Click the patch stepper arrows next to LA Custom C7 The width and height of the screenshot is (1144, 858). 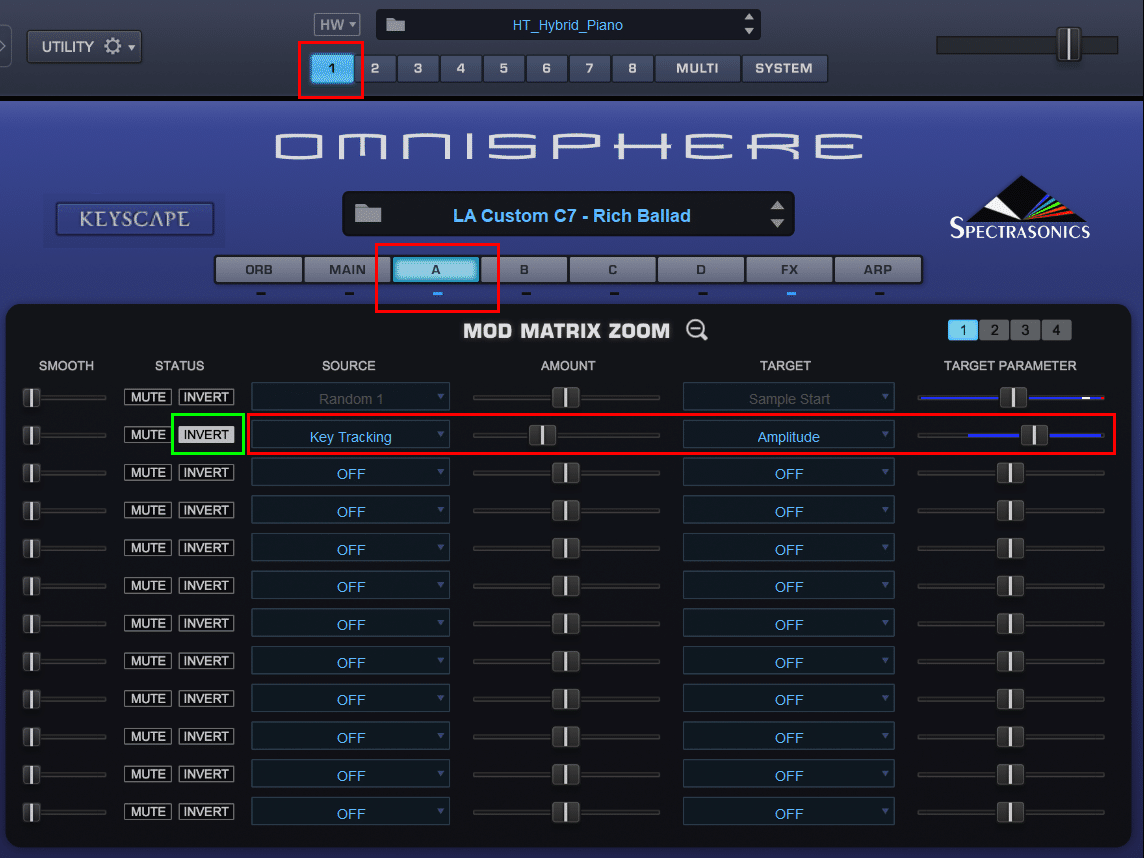(778, 214)
